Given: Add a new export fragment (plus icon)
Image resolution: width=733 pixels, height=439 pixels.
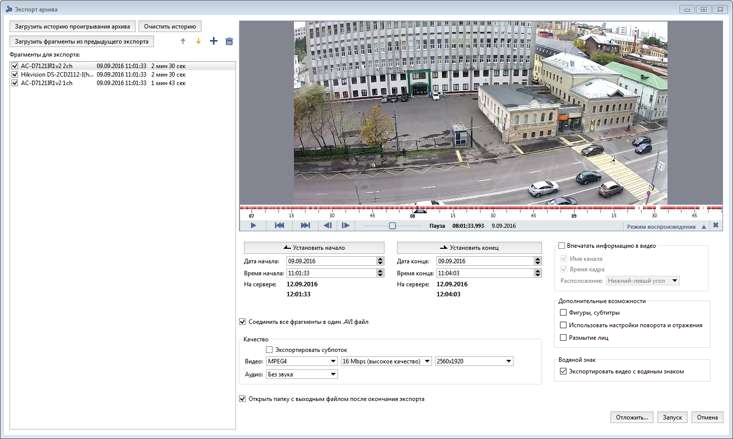Looking at the screenshot, I should pyautogui.click(x=214, y=42).
